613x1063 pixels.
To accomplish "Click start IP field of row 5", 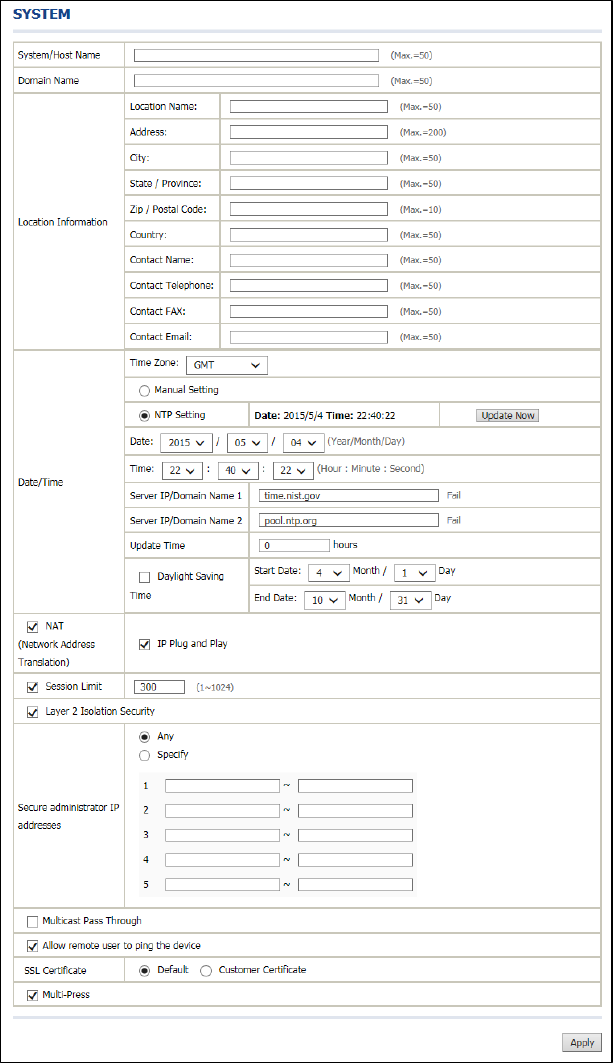I will pyautogui.click(x=222, y=884).
